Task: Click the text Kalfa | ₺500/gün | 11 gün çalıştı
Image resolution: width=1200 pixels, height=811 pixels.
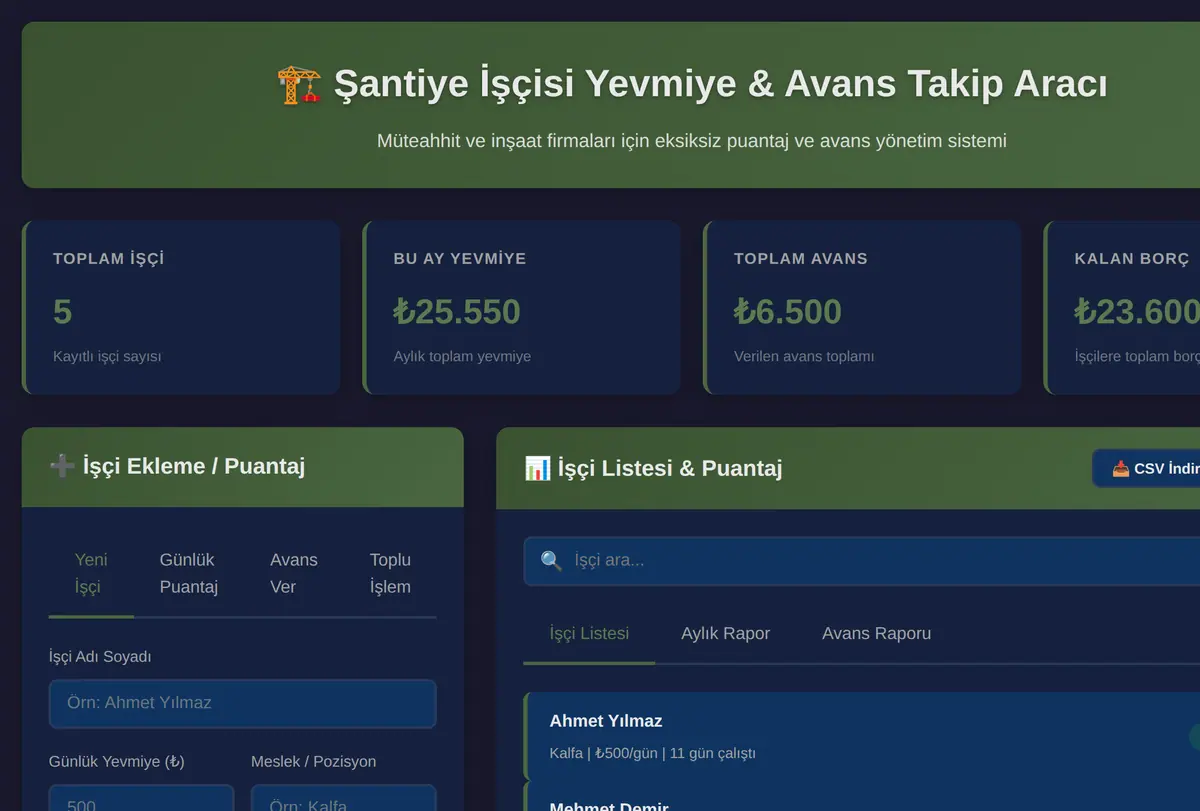Action: (x=653, y=753)
